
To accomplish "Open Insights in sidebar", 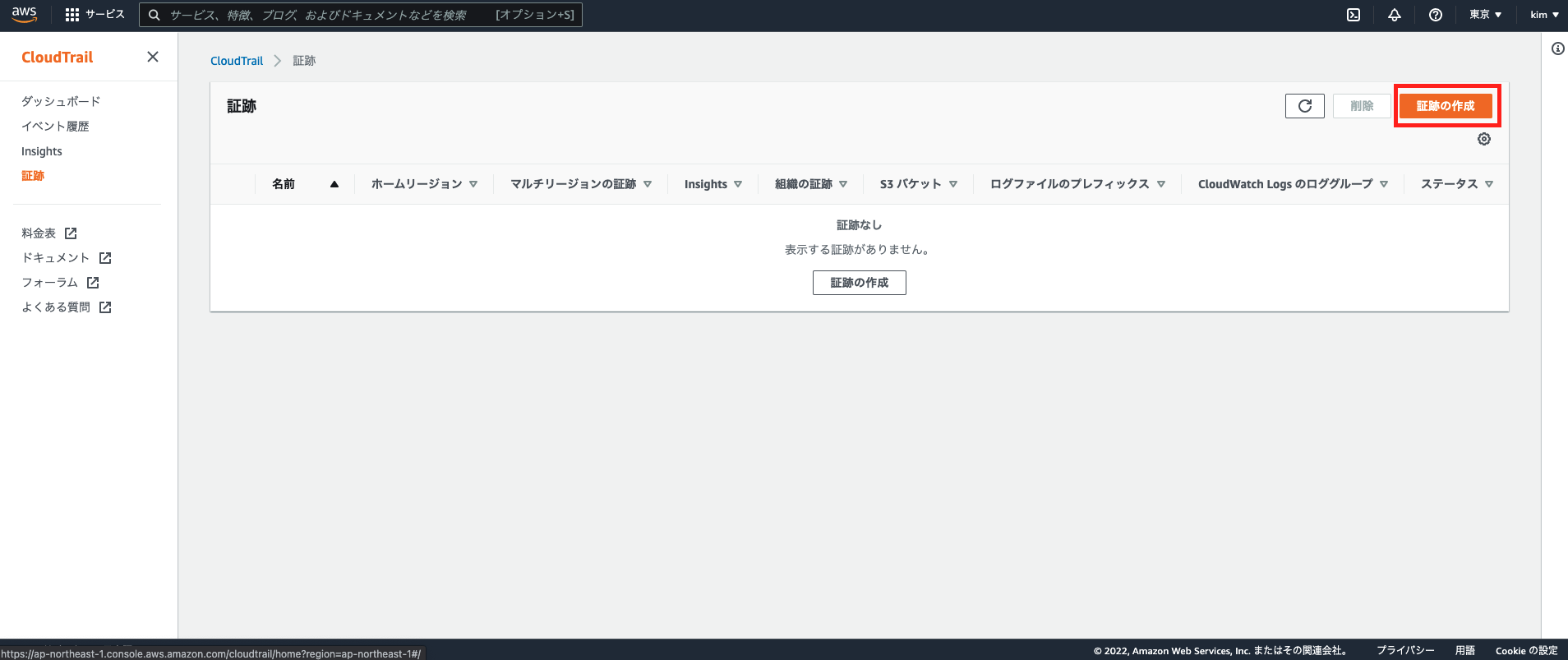I will coord(42,151).
